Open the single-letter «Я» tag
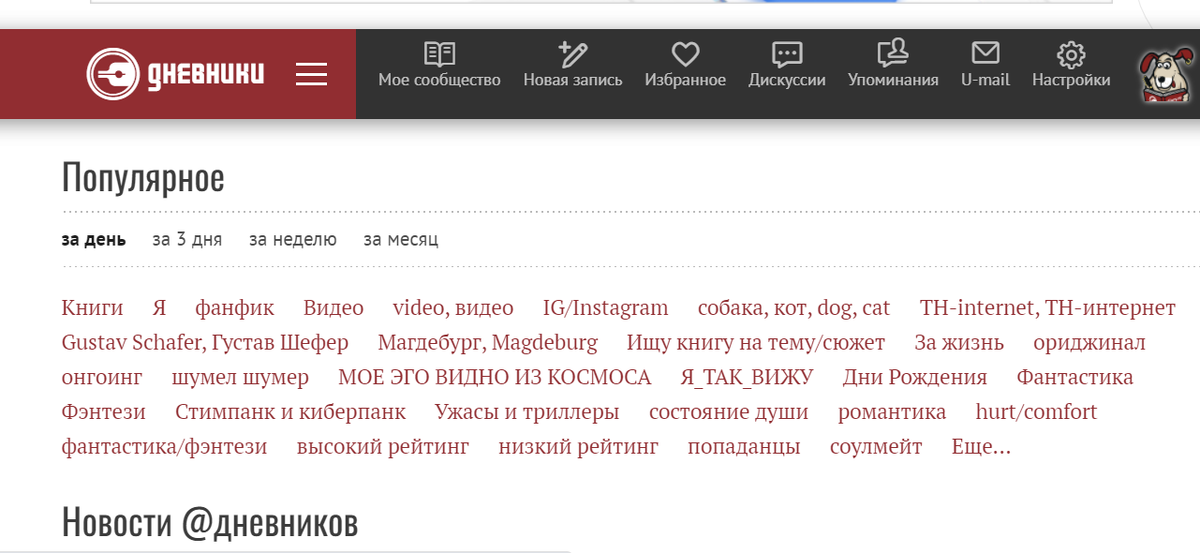 click(x=159, y=308)
